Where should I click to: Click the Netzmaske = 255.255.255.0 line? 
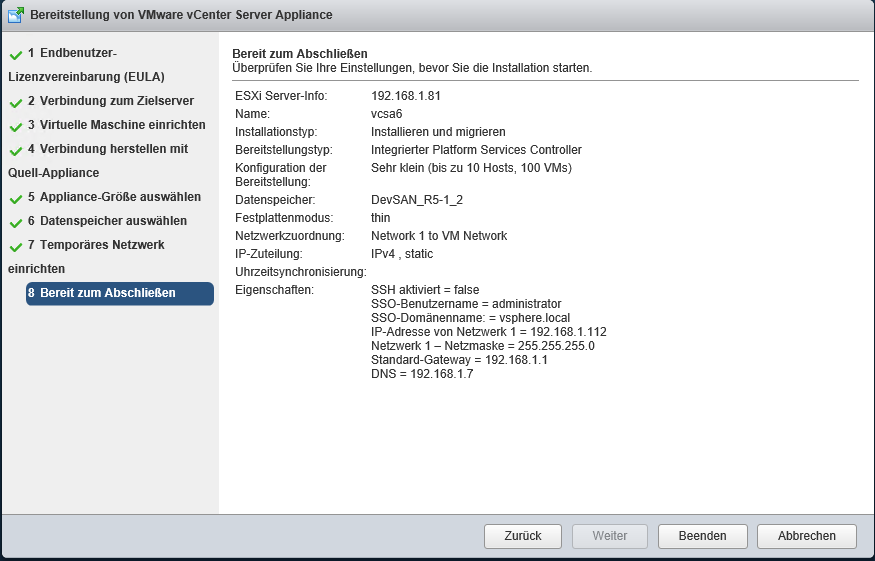(483, 346)
